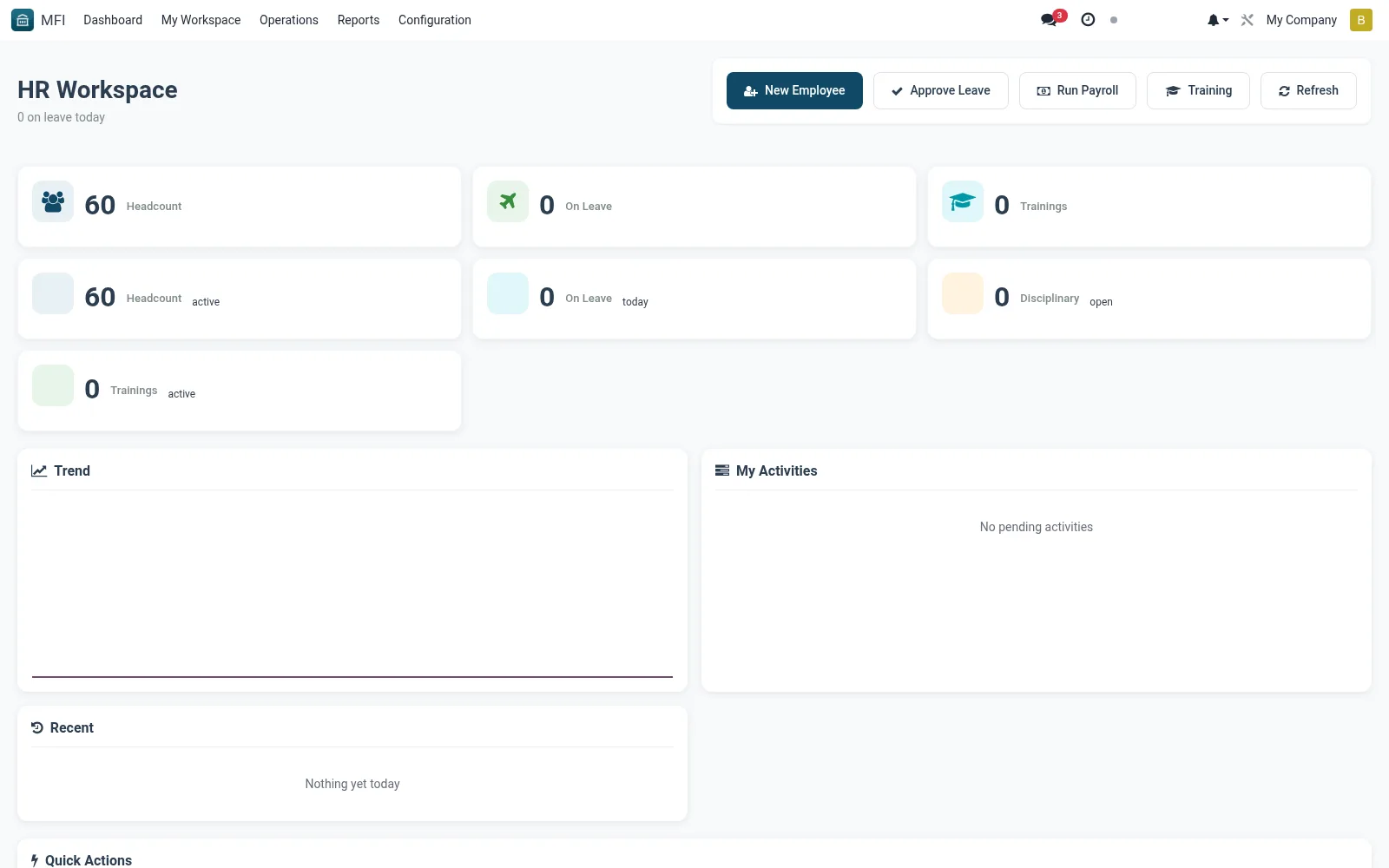The image size is (1389, 868).
Task: Click the orange Disciplinary open swatch
Action: pos(963,293)
